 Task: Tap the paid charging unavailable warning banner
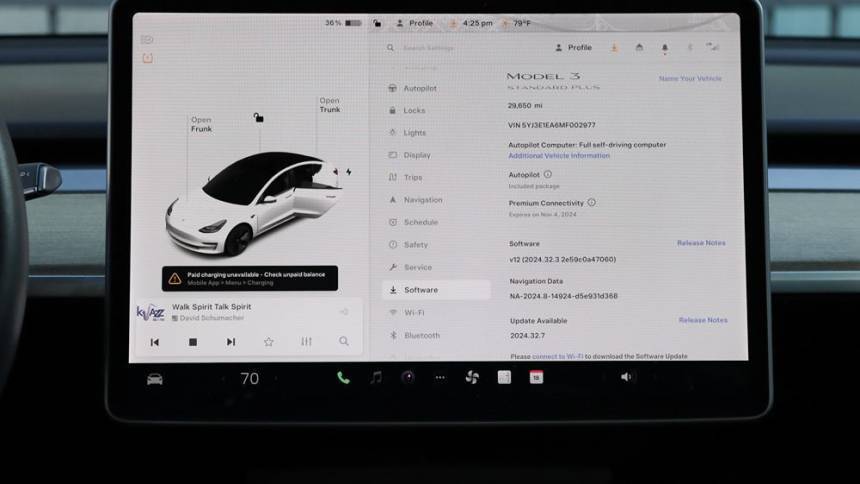(250, 278)
